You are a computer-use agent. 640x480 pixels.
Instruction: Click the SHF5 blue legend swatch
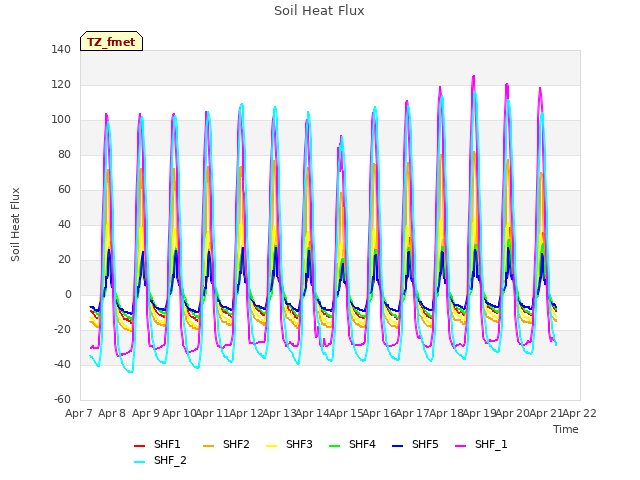397,446
